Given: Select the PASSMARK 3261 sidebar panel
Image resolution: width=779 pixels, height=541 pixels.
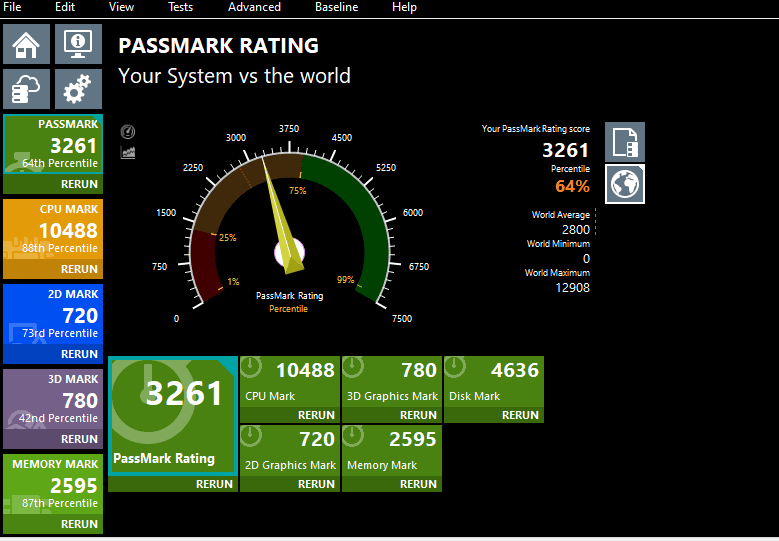Looking at the screenshot, I should (53, 144).
